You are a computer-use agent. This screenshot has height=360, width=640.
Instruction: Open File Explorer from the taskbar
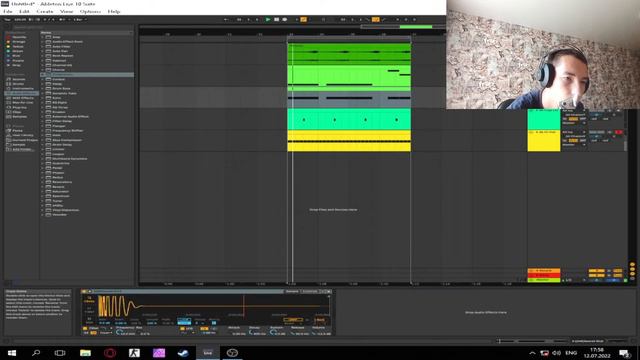coord(85,353)
